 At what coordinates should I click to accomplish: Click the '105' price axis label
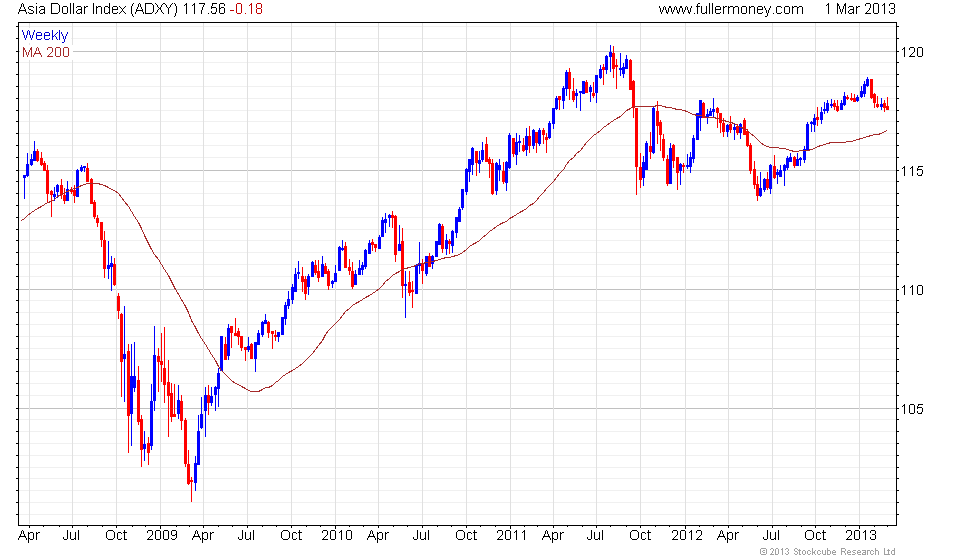(912, 409)
